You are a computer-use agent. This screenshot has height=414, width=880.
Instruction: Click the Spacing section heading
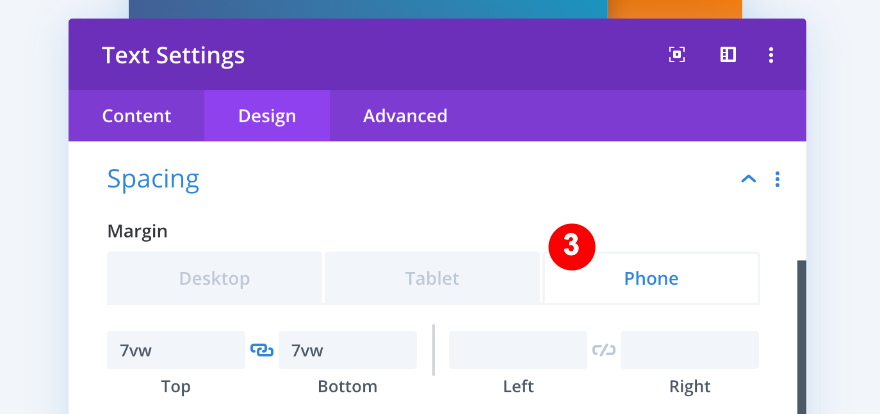153,180
